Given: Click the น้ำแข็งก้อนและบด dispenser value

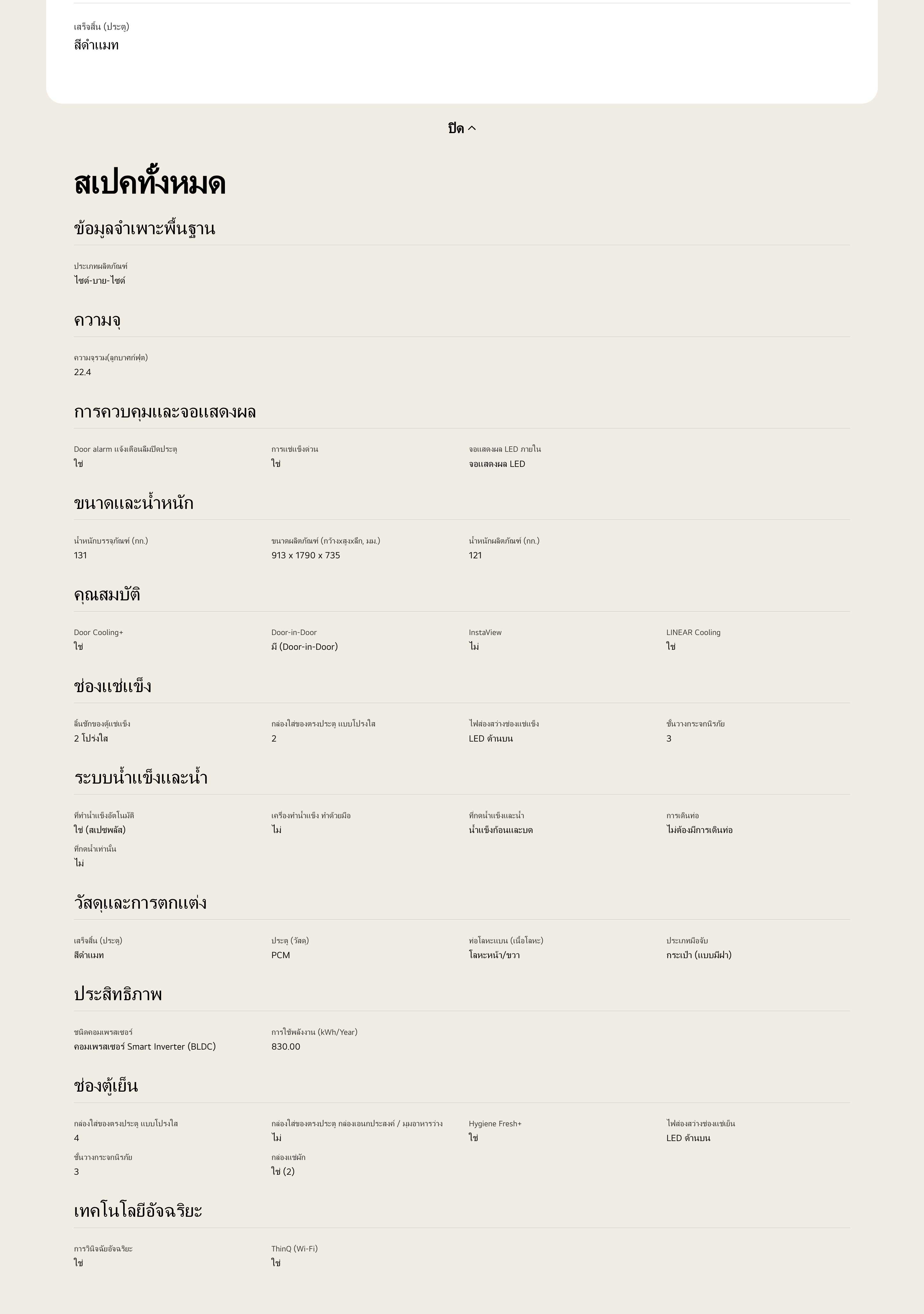Looking at the screenshot, I should point(501,830).
